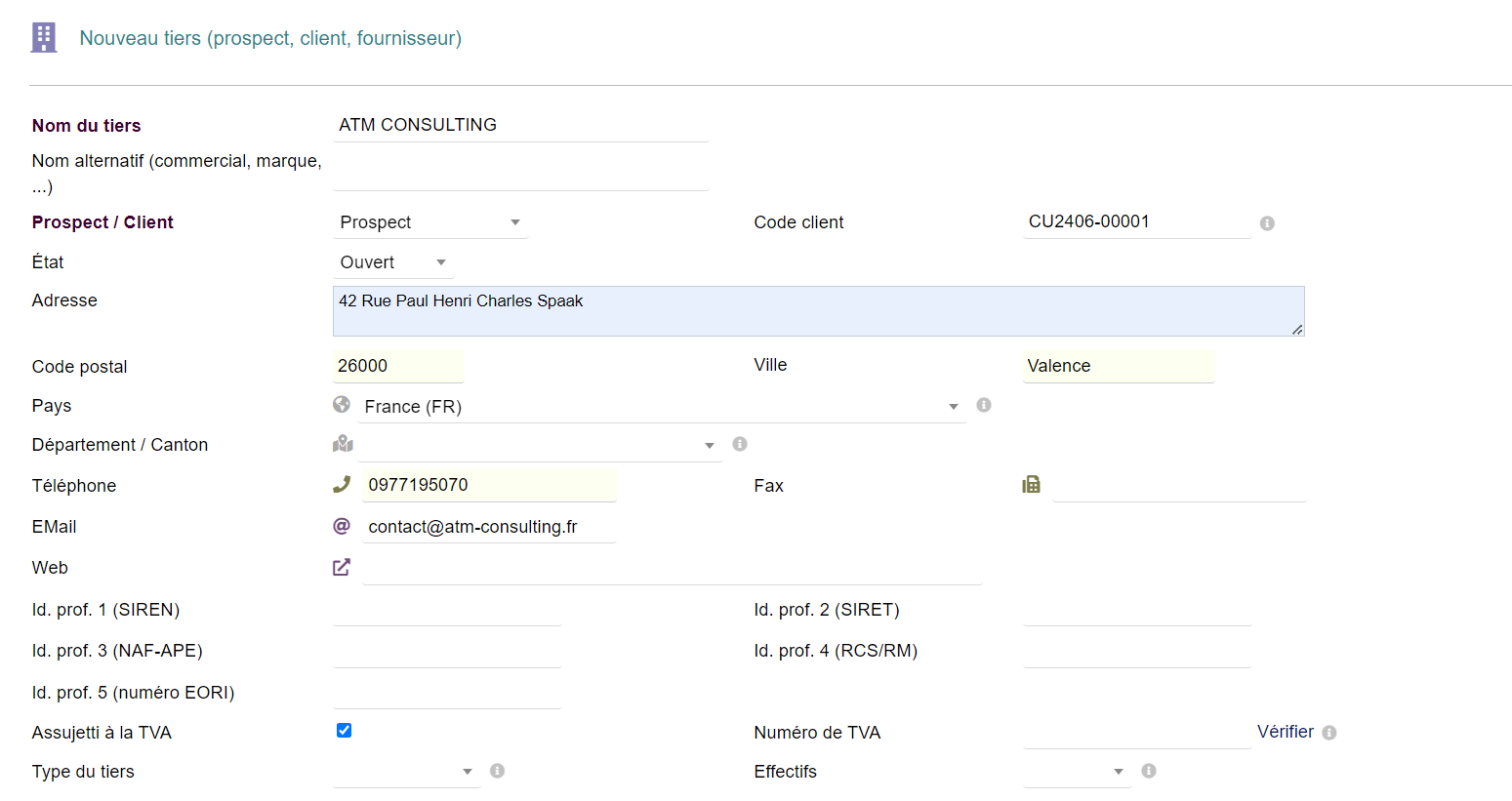Click the phone icon next to Téléphone field
The height and width of the screenshot is (801, 1512).
click(342, 484)
